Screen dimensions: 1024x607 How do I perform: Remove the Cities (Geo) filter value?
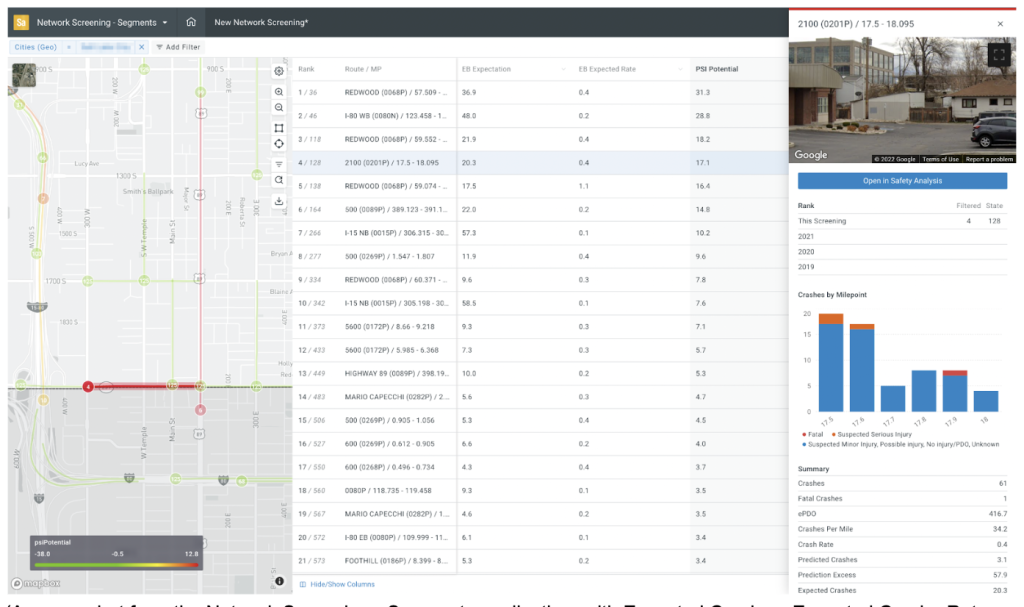point(141,47)
